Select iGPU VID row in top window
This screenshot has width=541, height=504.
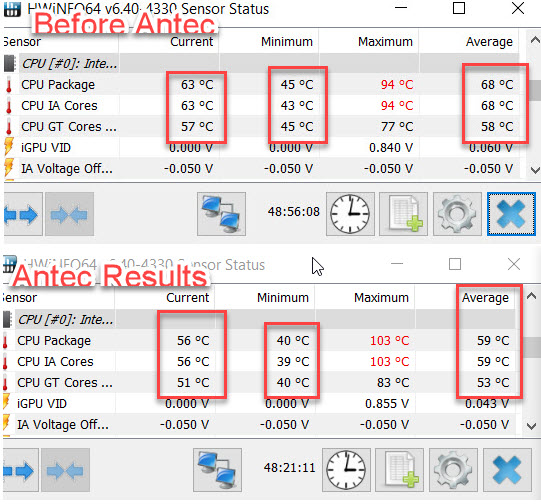[261, 148]
